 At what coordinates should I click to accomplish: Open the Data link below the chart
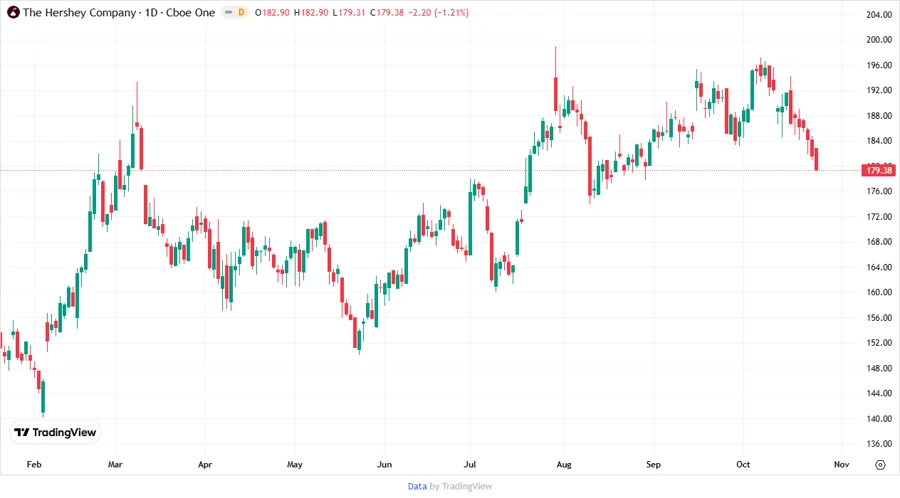[x=417, y=486]
